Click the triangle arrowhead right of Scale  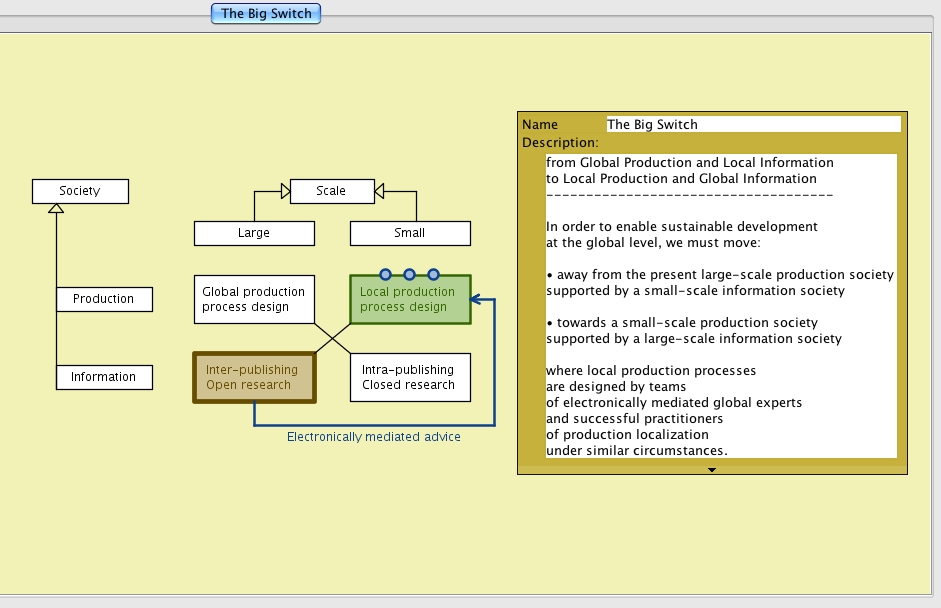pyautogui.click(x=379, y=190)
